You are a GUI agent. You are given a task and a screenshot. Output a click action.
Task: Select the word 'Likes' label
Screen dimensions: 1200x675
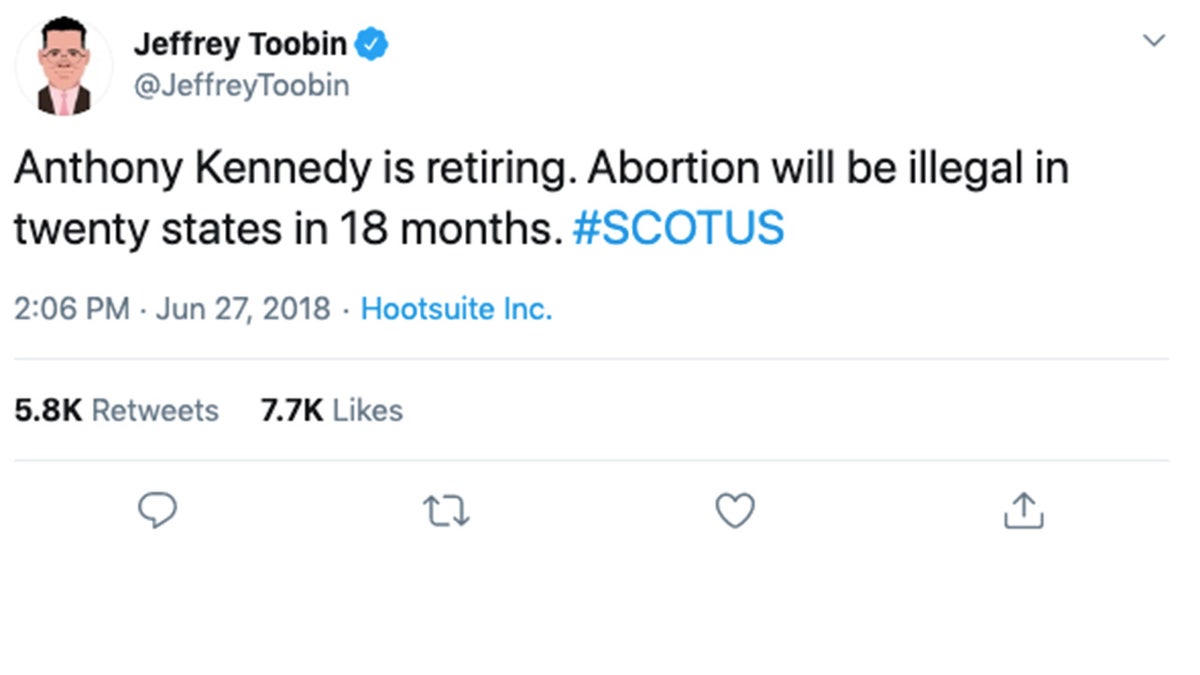click(x=367, y=410)
